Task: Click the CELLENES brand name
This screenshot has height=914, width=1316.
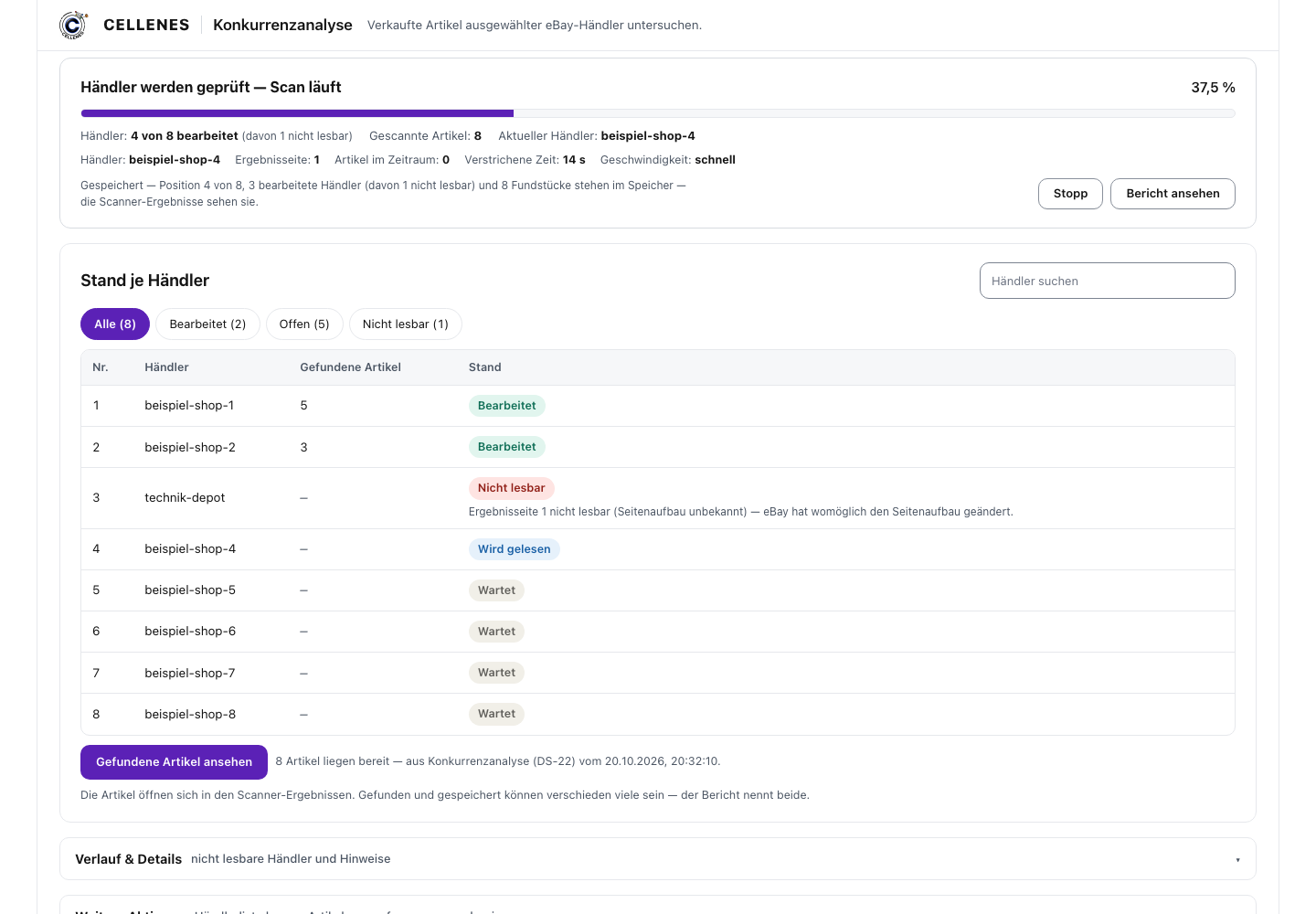Action: point(146,25)
